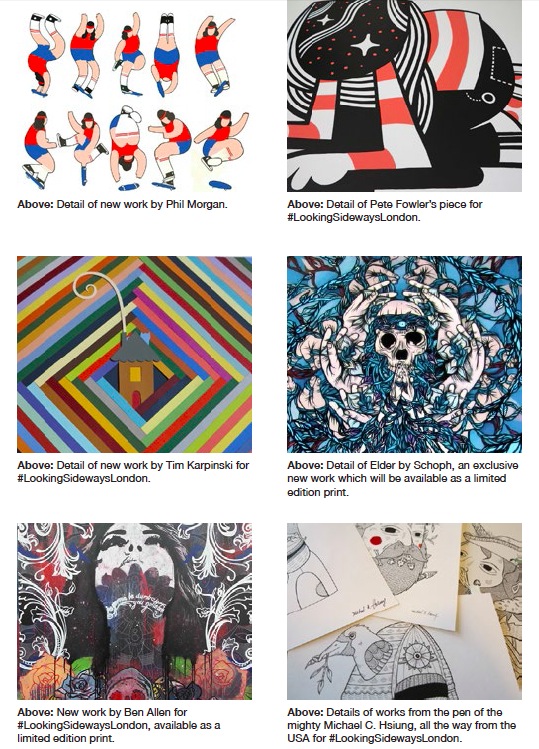This screenshot has width=539, height=749.
Task: Click the handstand skater in the top row
Action: [x=166, y=55]
